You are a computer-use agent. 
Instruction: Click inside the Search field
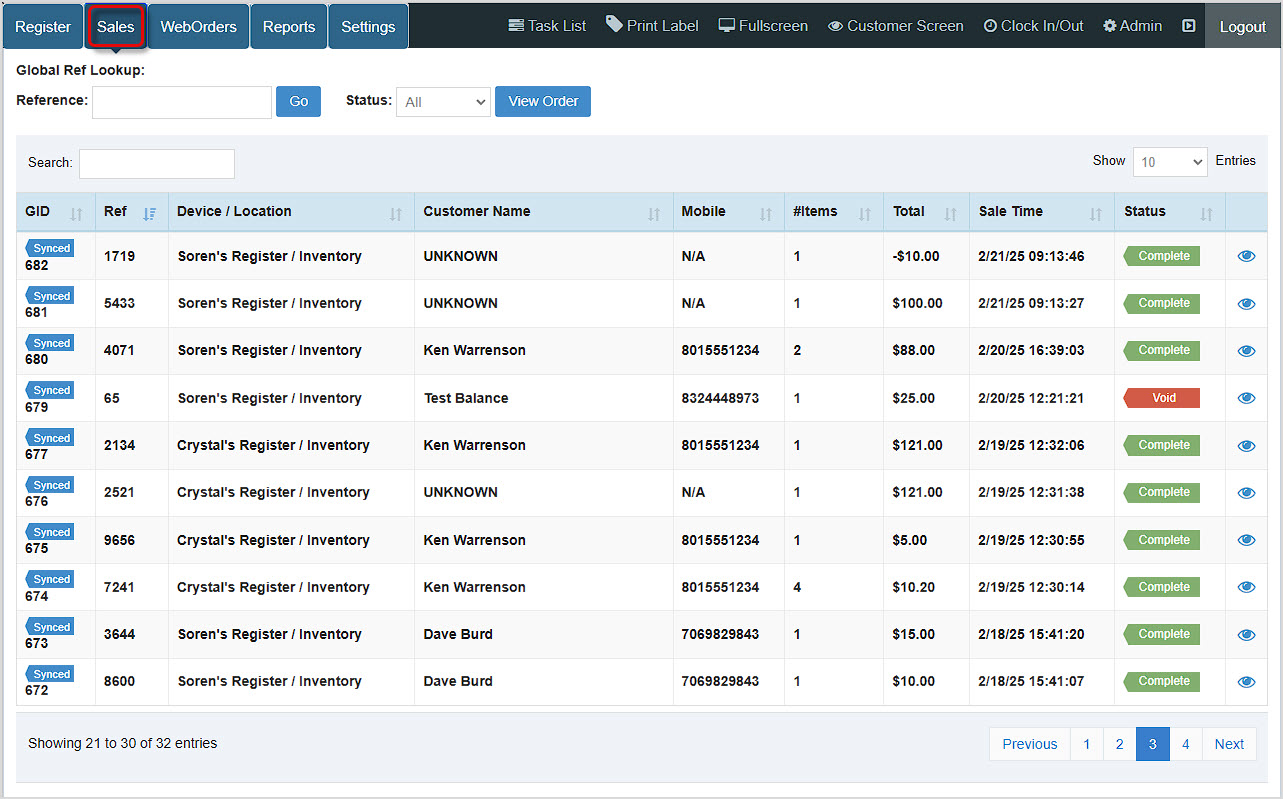point(156,163)
